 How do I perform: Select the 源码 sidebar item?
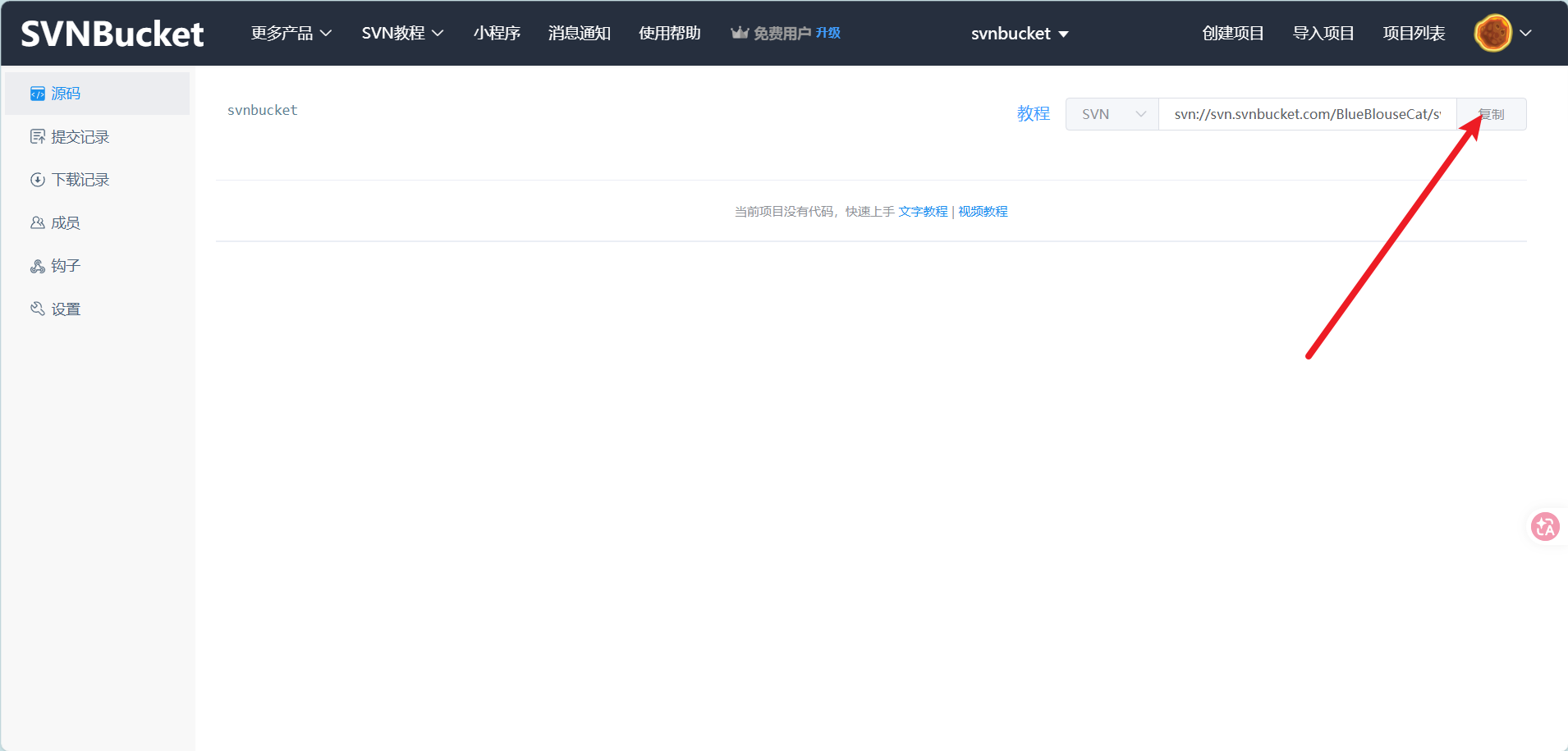pyautogui.click(x=97, y=94)
